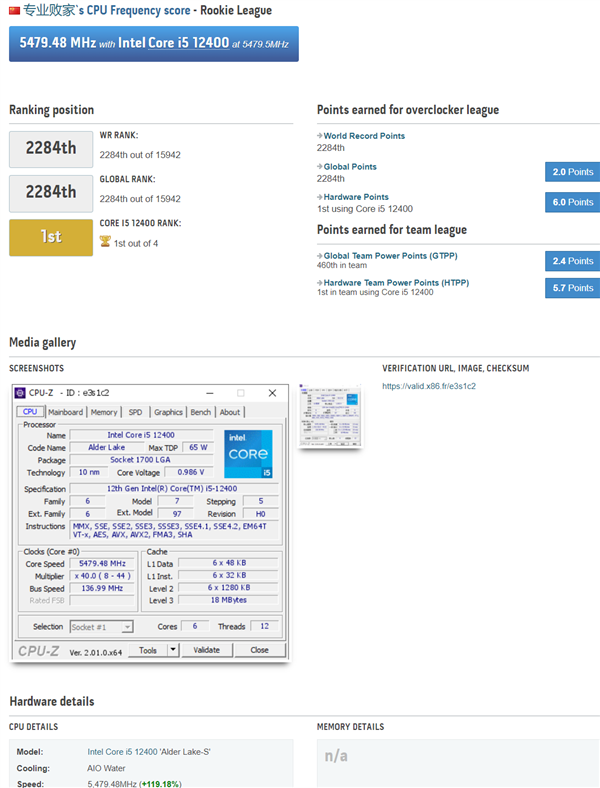600x788 pixels.
Task: Click the Socket 1700 LGA package field
Action: (141, 459)
